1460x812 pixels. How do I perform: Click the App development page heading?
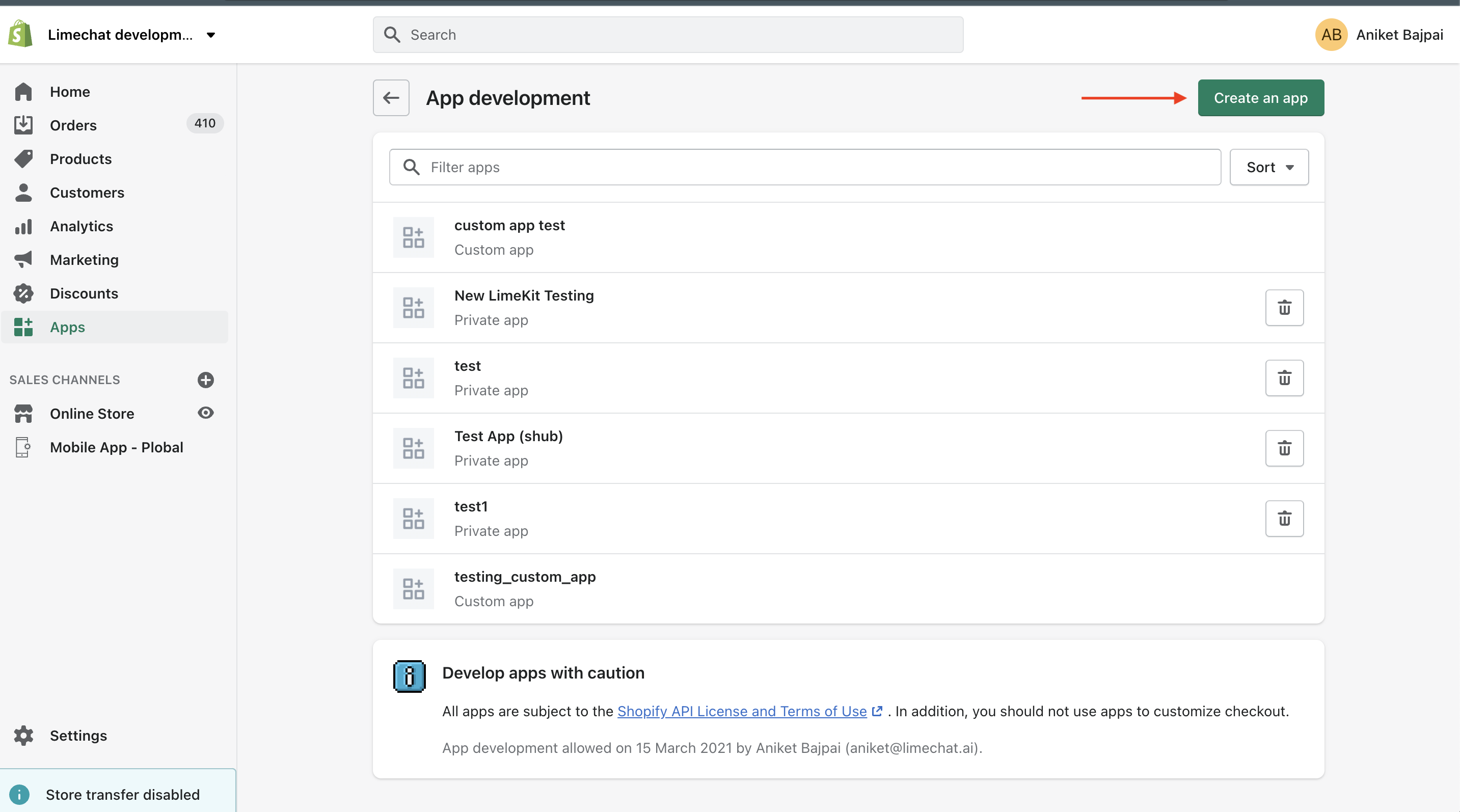click(x=508, y=98)
